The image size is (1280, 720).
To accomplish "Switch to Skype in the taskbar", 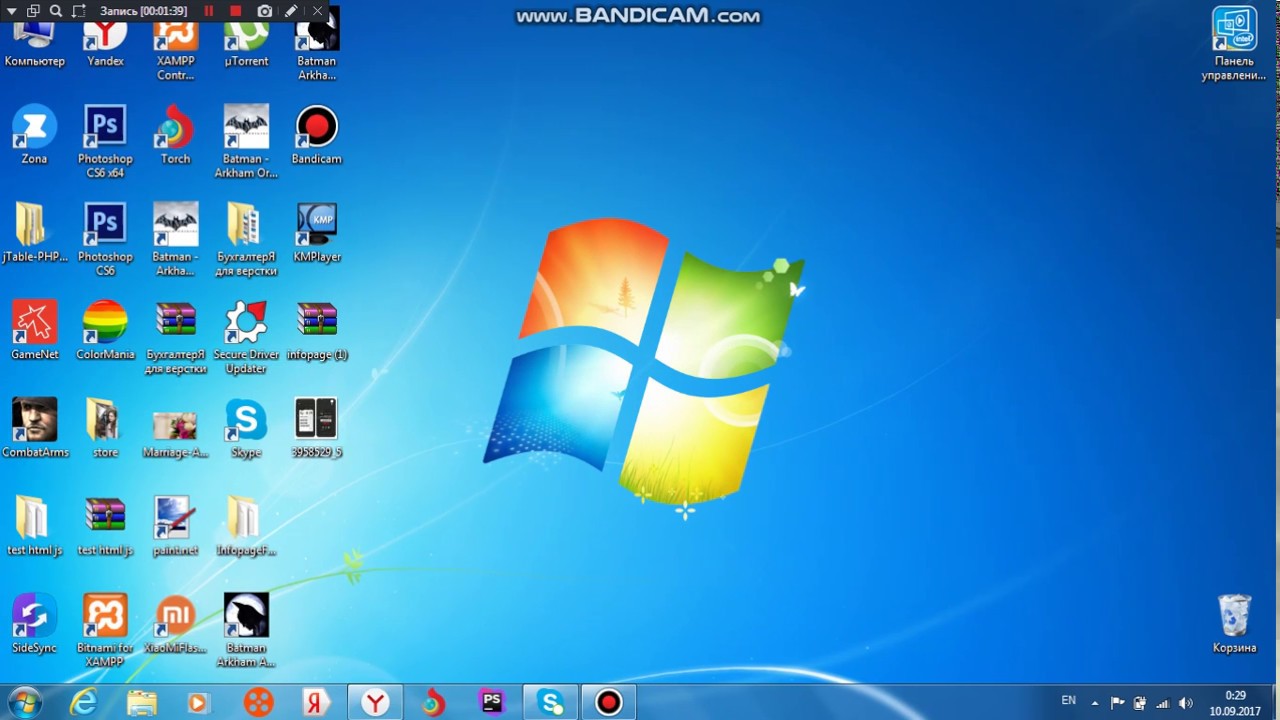I will (x=550, y=702).
